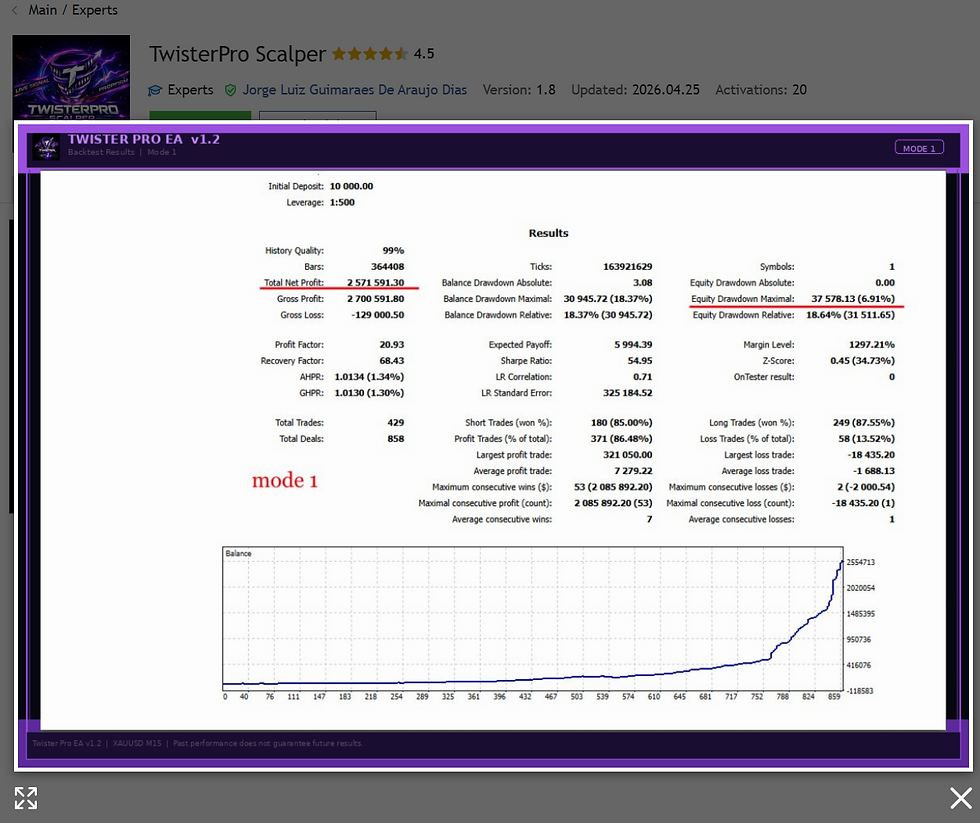The width and height of the screenshot is (980, 823).
Task: Click the Activations: 20 text
Action: point(761,90)
